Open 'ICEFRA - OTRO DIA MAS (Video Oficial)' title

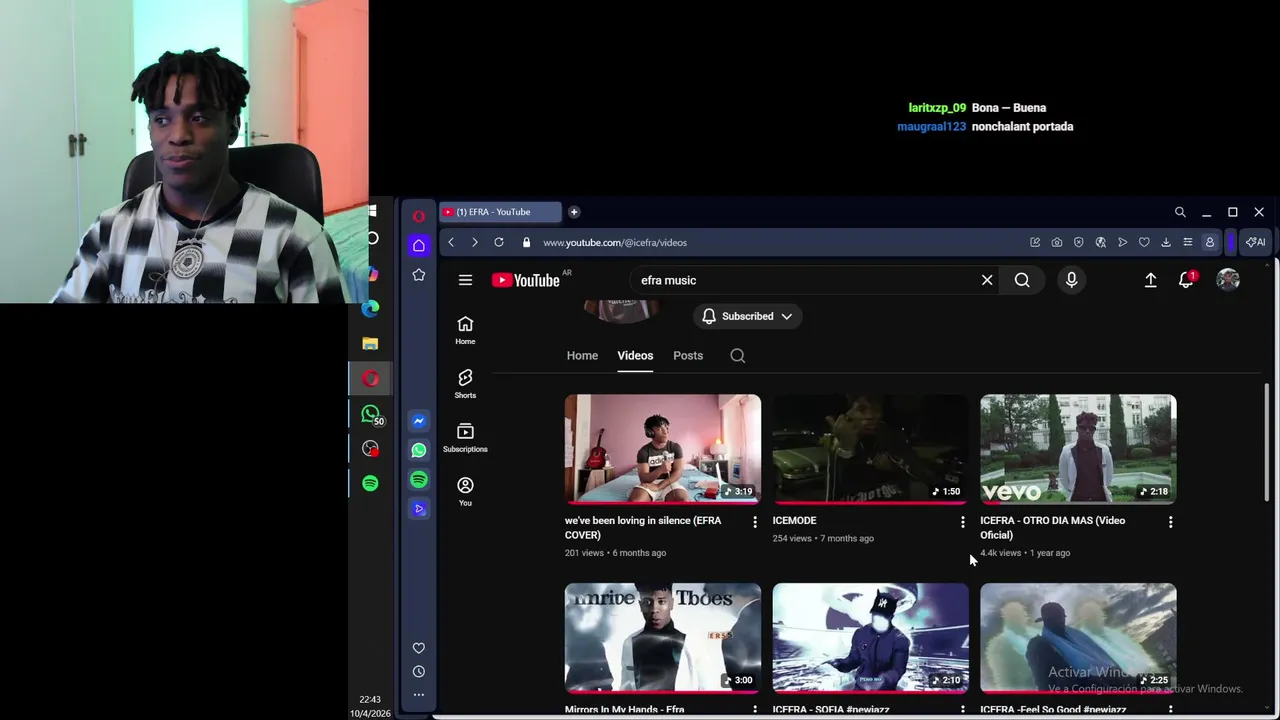pos(1052,528)
